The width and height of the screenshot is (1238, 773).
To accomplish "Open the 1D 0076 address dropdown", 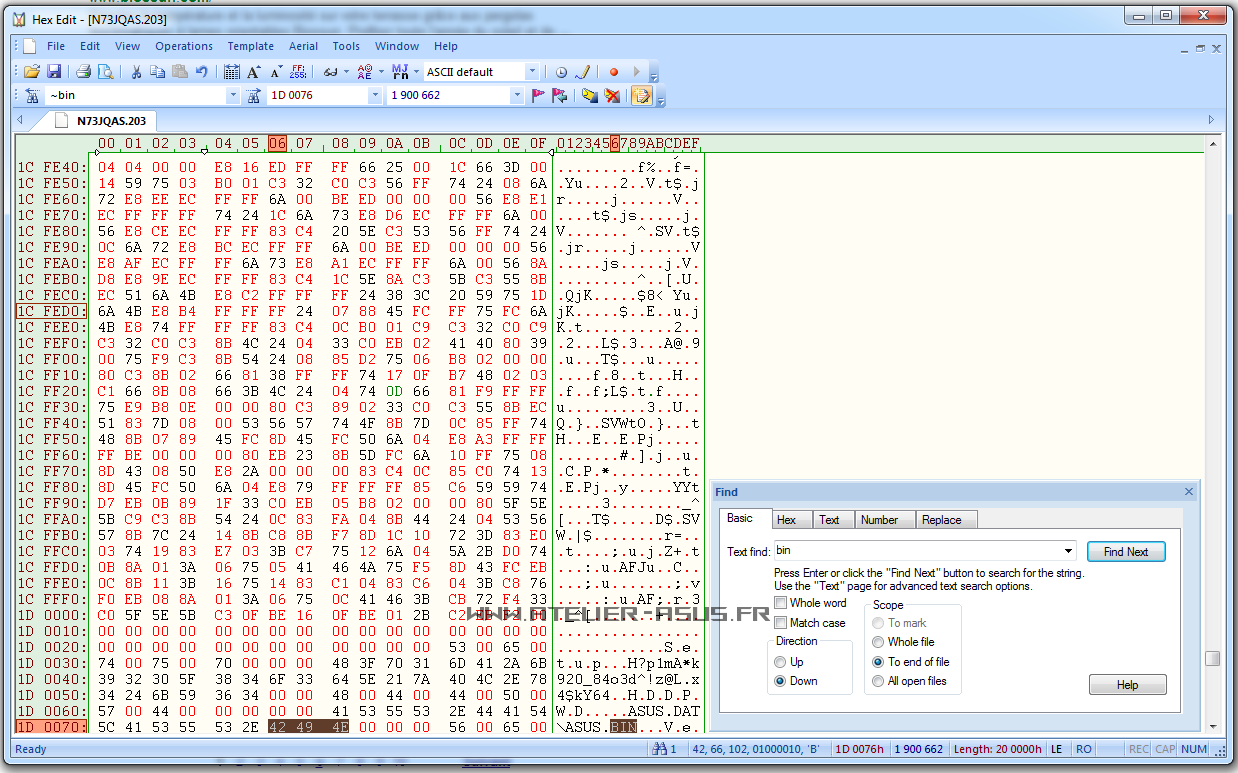I will click(375, 96).
